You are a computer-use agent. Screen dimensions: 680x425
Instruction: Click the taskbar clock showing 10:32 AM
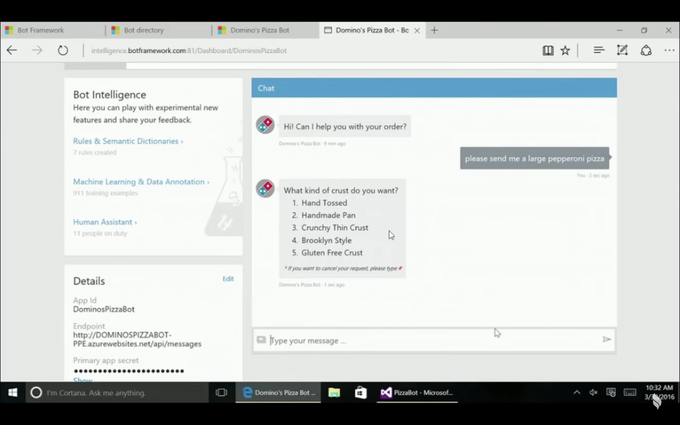coord(659,392)
